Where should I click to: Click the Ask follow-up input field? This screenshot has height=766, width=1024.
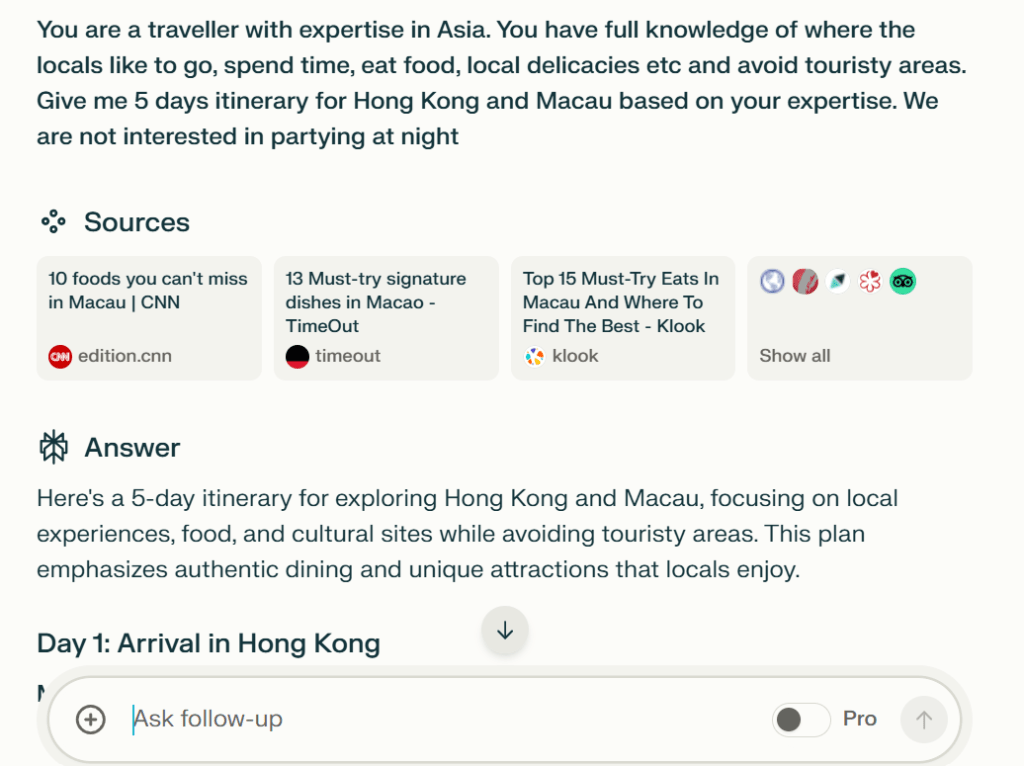point(400,719)
